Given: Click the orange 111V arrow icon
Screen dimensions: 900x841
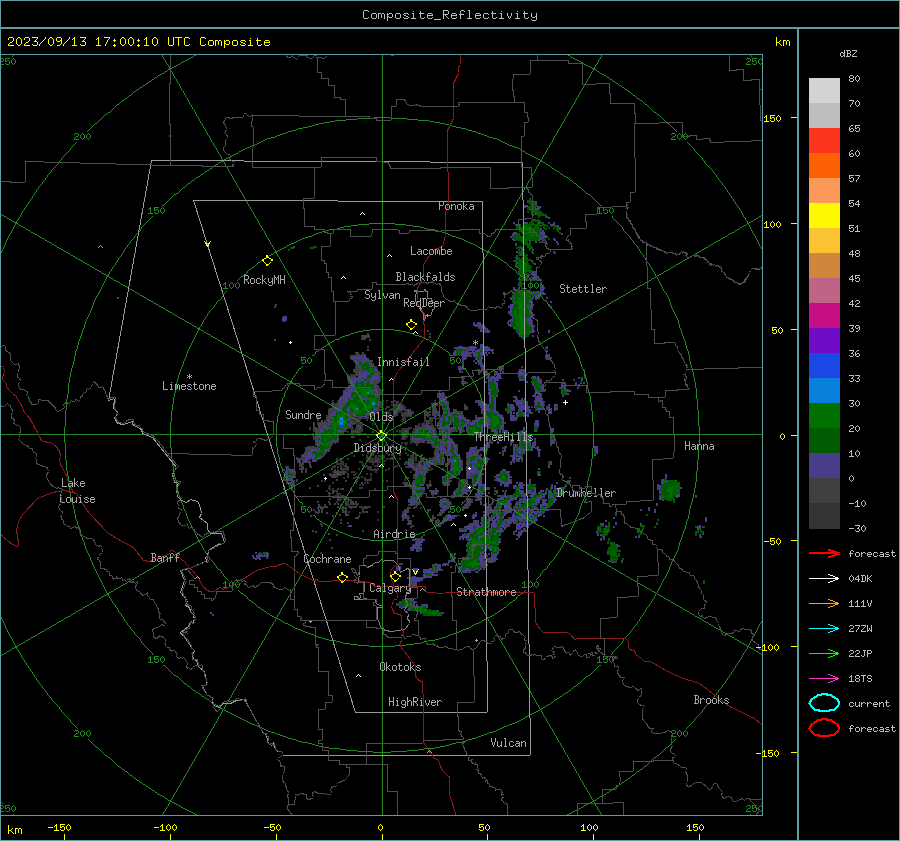Looking at the screenshot, I should click(824, 603).
